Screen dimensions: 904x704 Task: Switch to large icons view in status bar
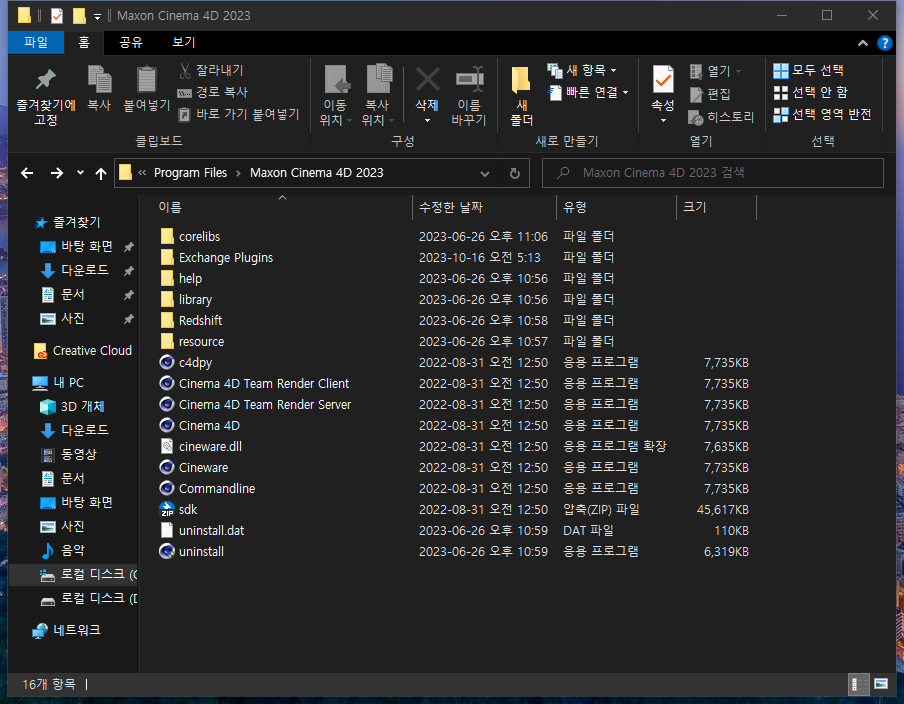click(881, 684)
